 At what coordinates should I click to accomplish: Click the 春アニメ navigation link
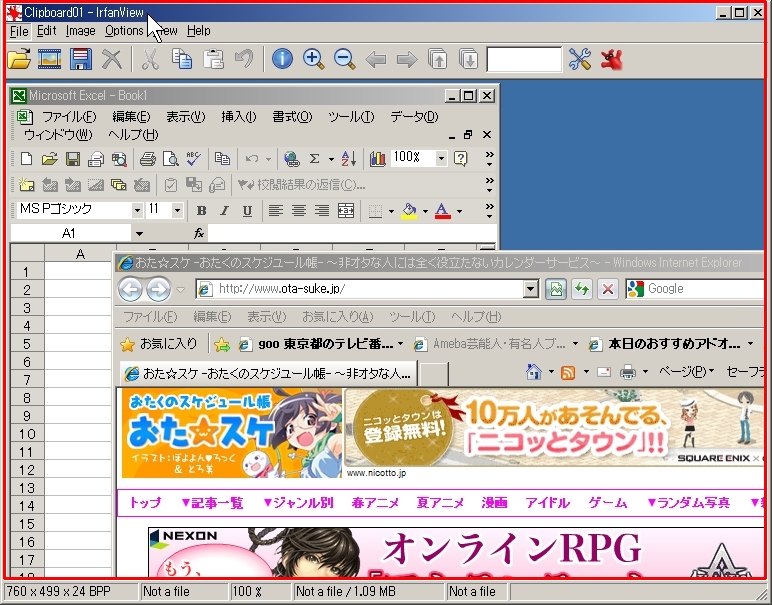click(375, 503)
